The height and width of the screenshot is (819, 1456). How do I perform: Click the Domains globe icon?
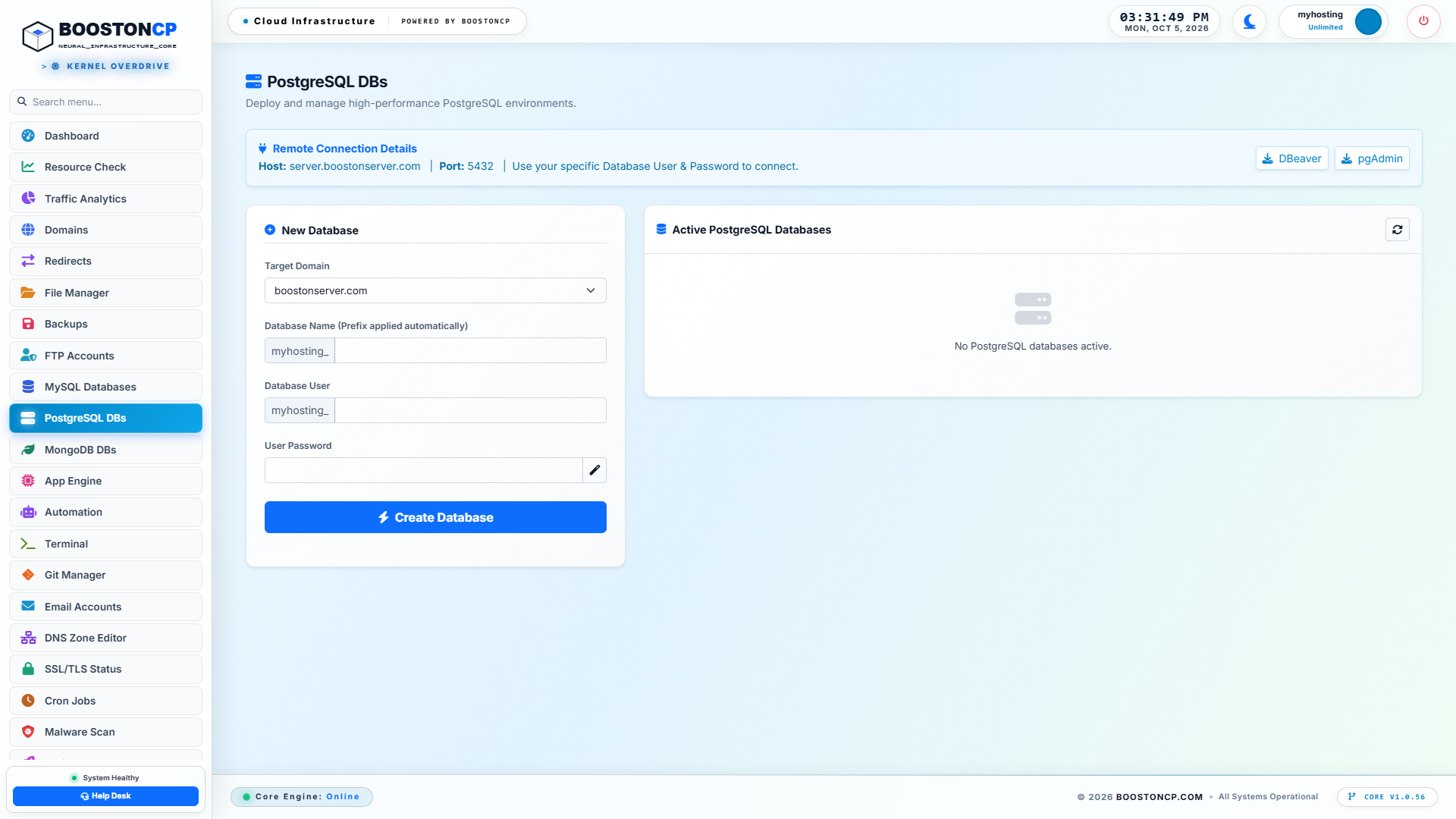pyautogui.click(x=28, y=230)
